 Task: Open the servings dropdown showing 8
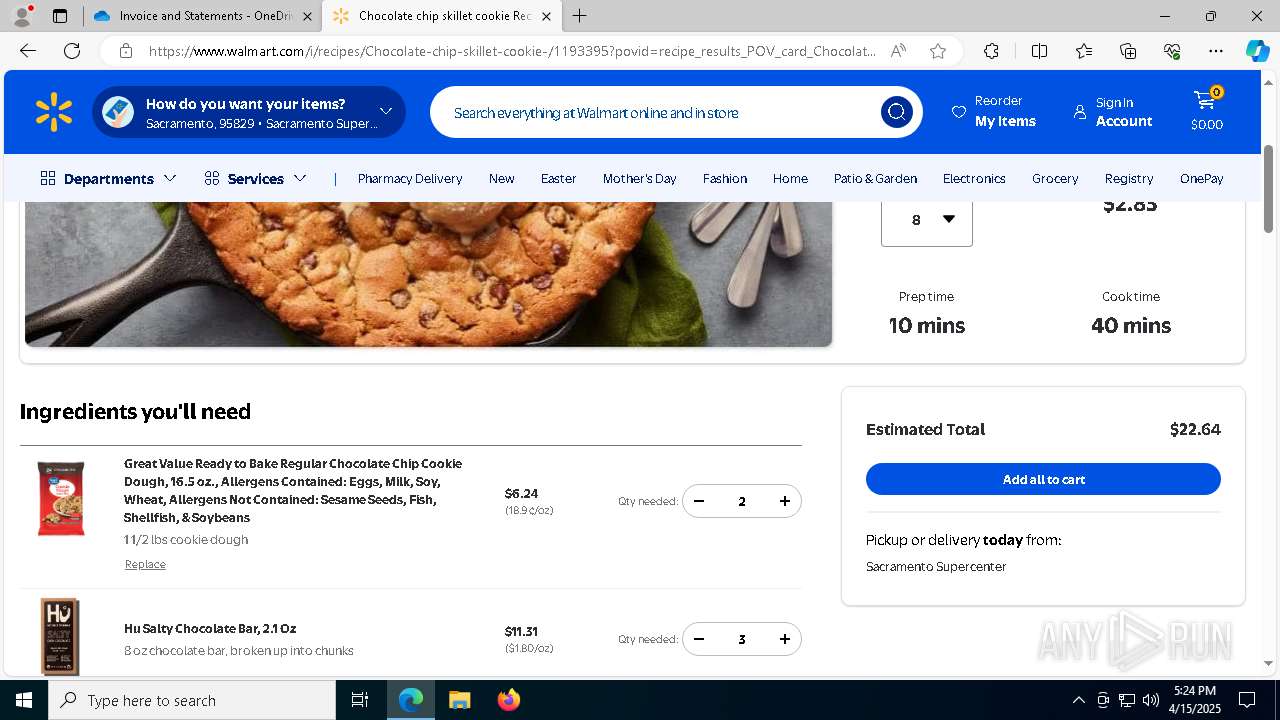point(927,220)
